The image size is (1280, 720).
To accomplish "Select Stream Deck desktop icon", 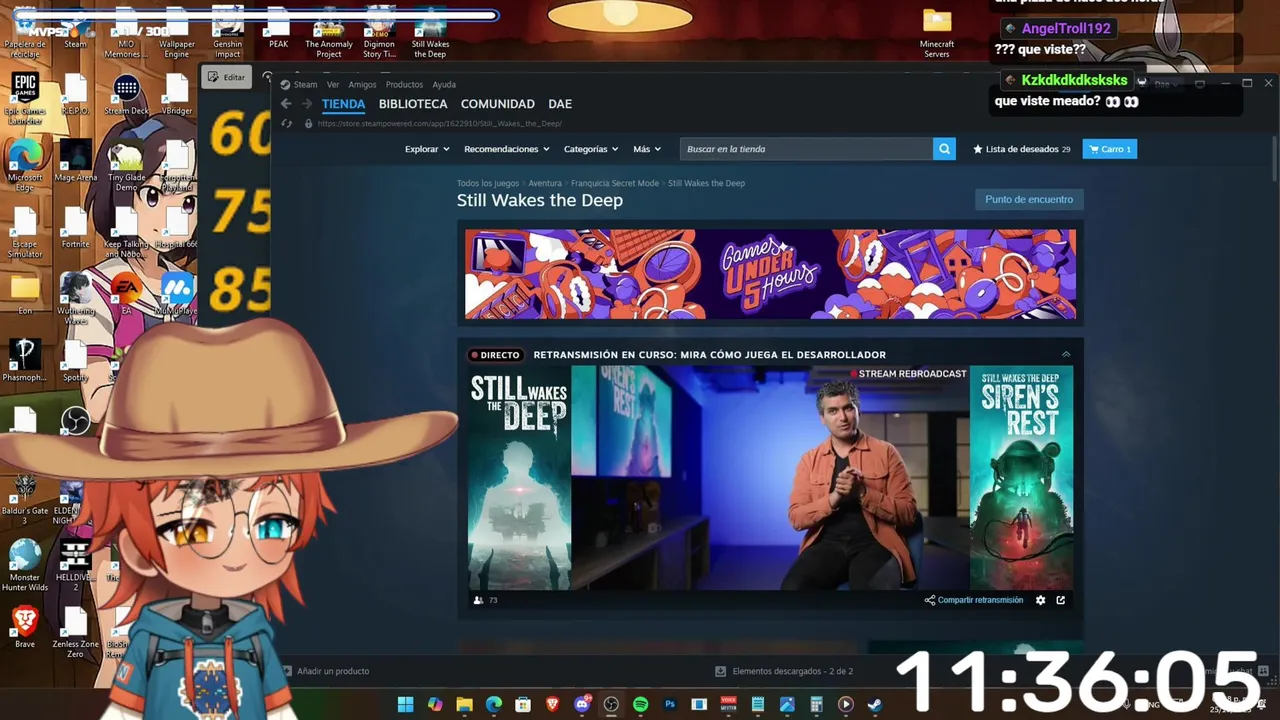I will click(126, 96).
